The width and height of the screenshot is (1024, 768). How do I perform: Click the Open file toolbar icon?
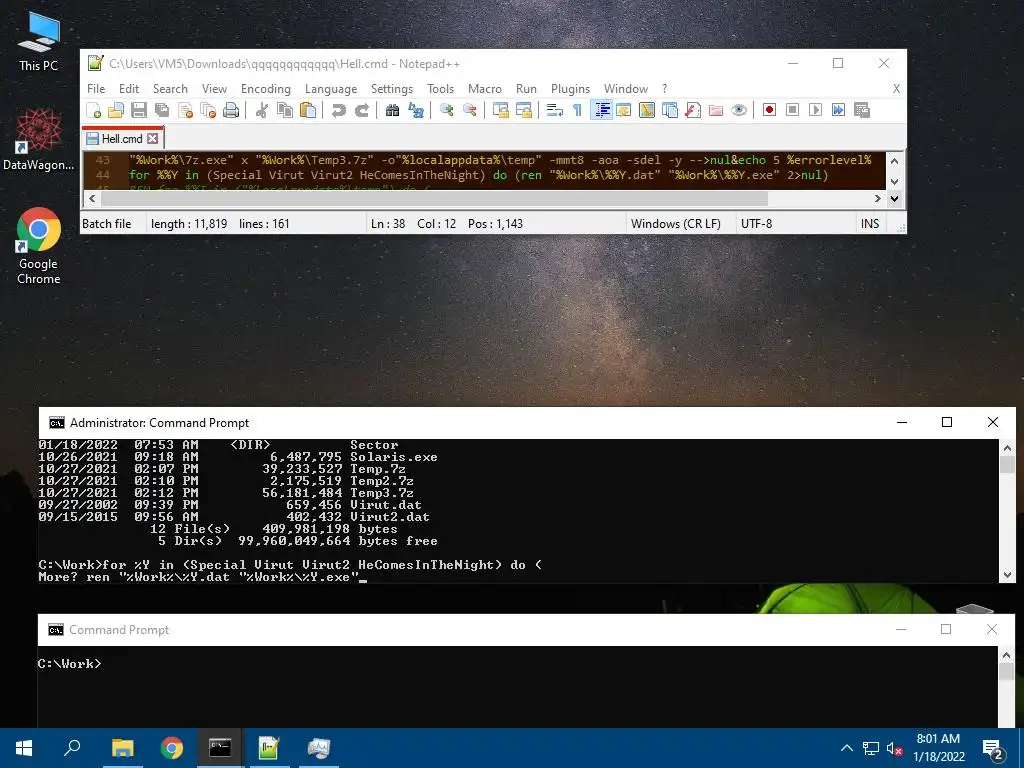click(116, 110)
